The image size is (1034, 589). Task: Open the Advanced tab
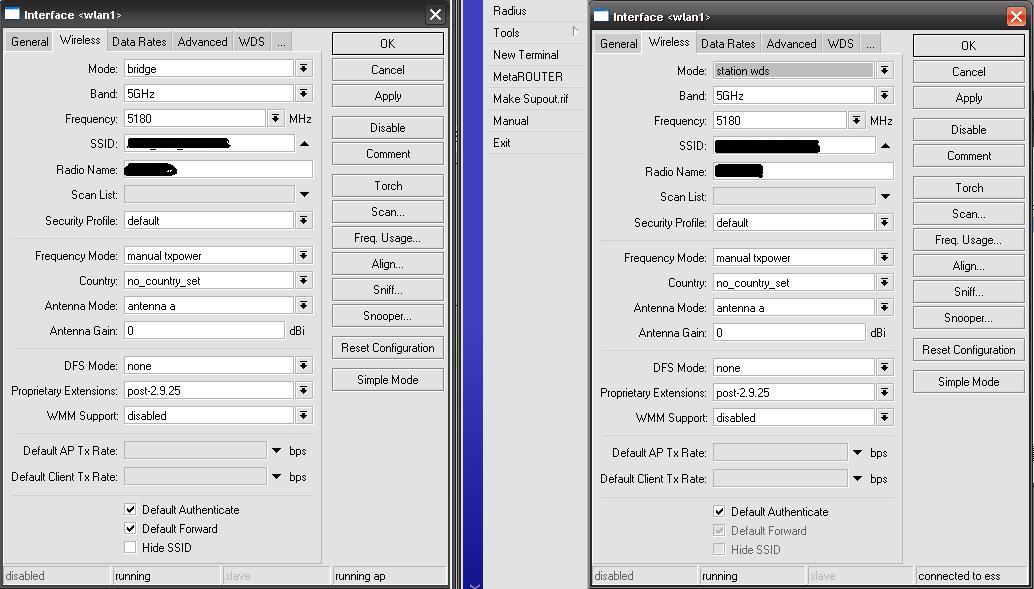[x=202, y=41]
